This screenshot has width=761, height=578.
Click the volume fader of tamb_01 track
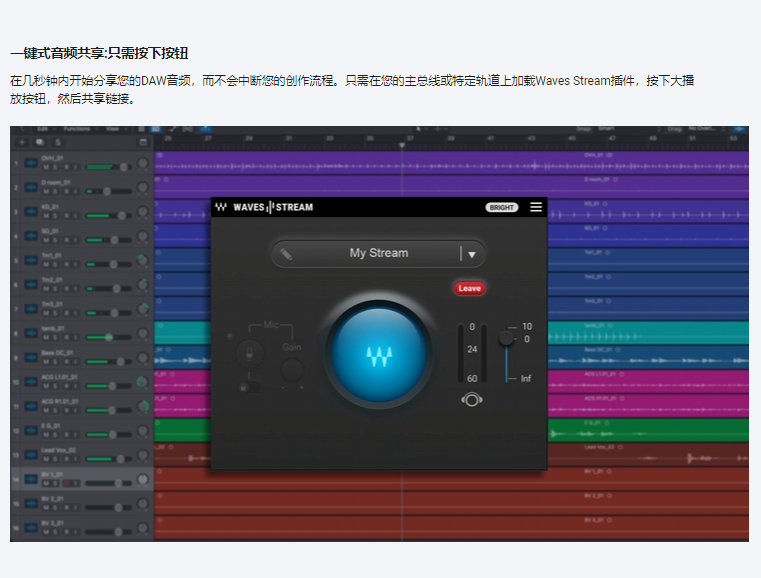click(109, 337)
